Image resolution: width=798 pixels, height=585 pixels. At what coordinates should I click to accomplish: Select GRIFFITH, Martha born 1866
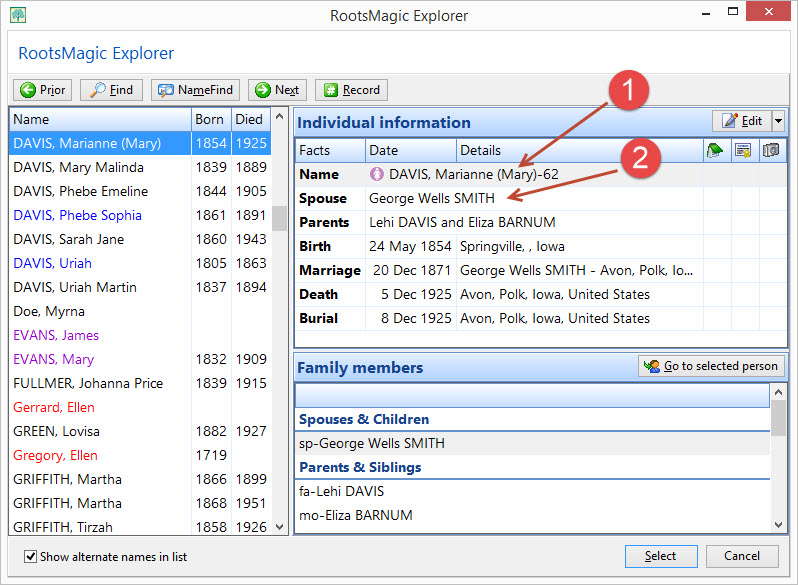[140, 479]
